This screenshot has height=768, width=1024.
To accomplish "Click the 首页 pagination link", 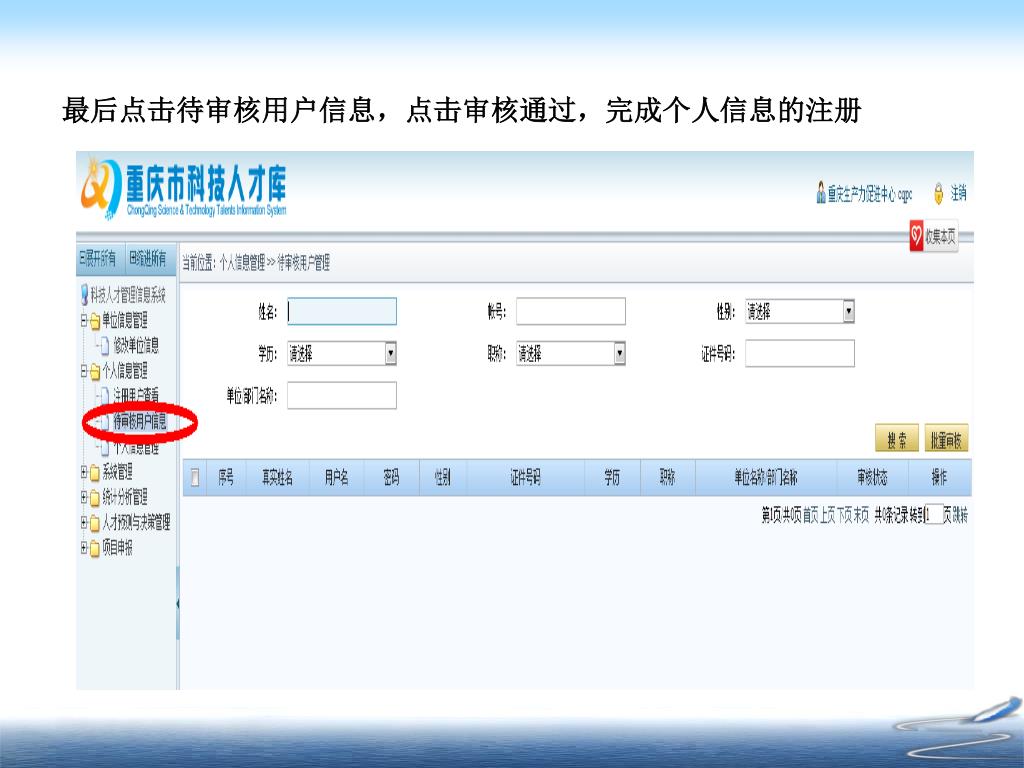I will point(810,516).
